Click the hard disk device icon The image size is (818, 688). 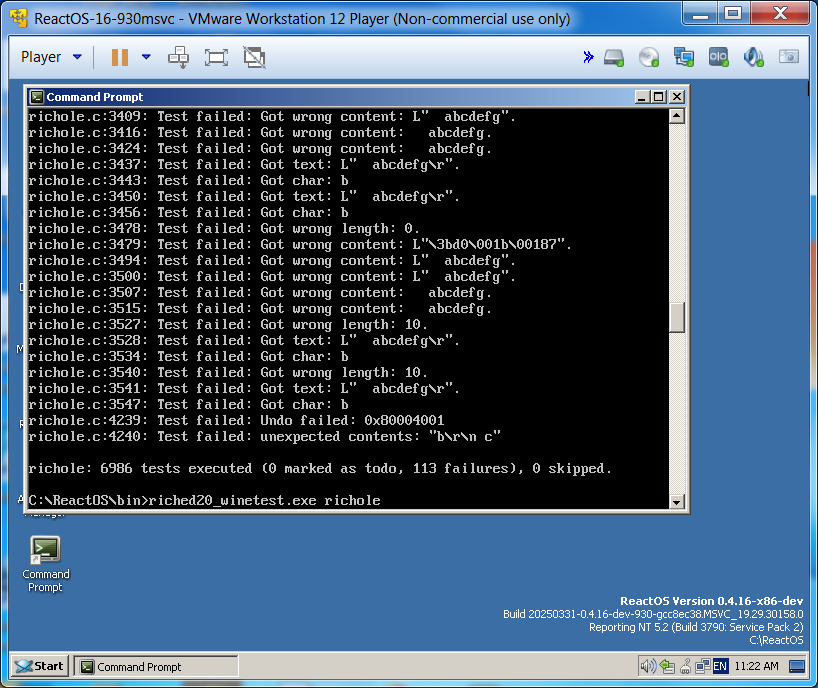click(614, 57)
